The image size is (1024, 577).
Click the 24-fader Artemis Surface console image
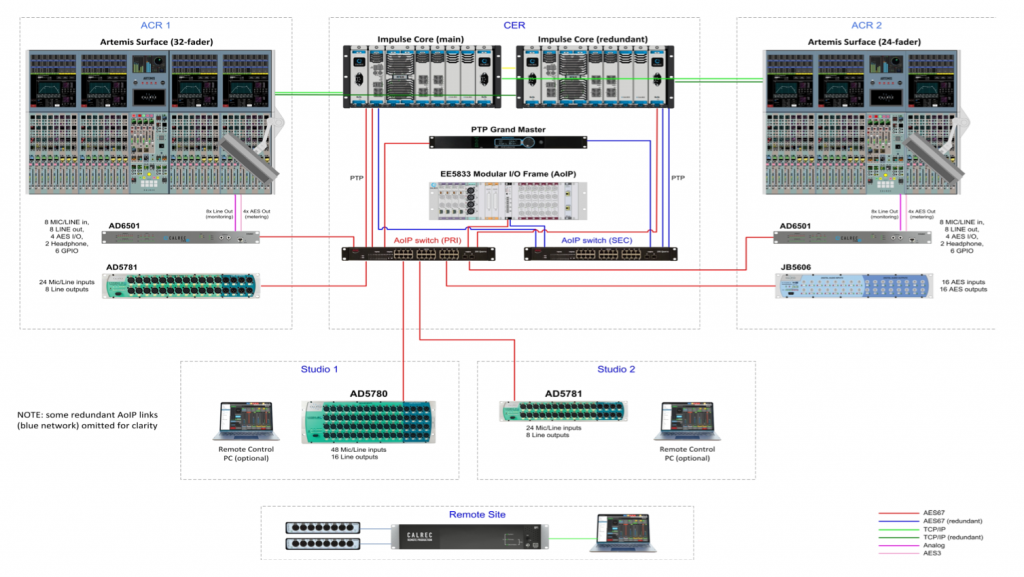click(x=865, y=122)
